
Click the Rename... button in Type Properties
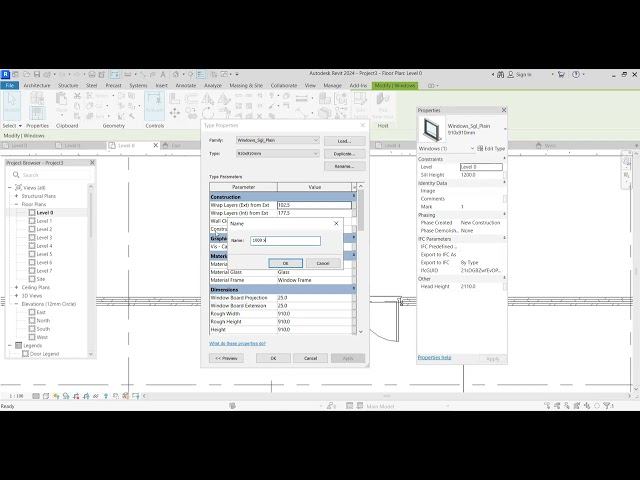(344, 167)
